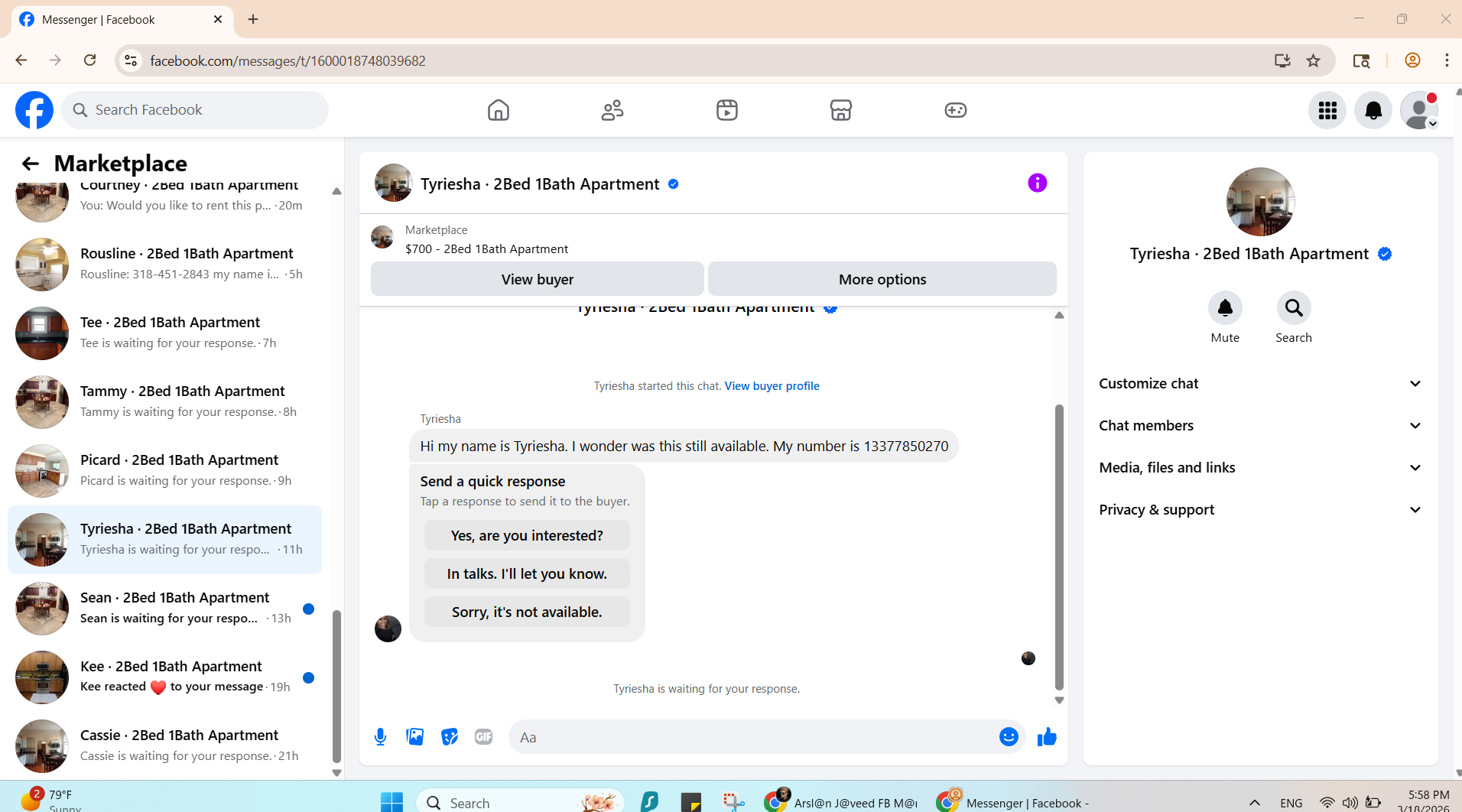The width and height of the screenshot is (1462, 812).
Task: Send quick reply In talks. I'll let you know.
Action: coord(527,574)
